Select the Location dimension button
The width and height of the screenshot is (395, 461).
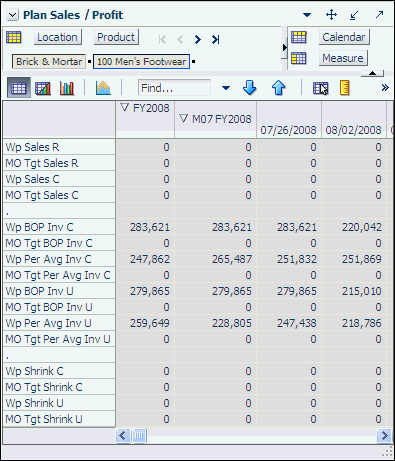[x=58, y=37]
